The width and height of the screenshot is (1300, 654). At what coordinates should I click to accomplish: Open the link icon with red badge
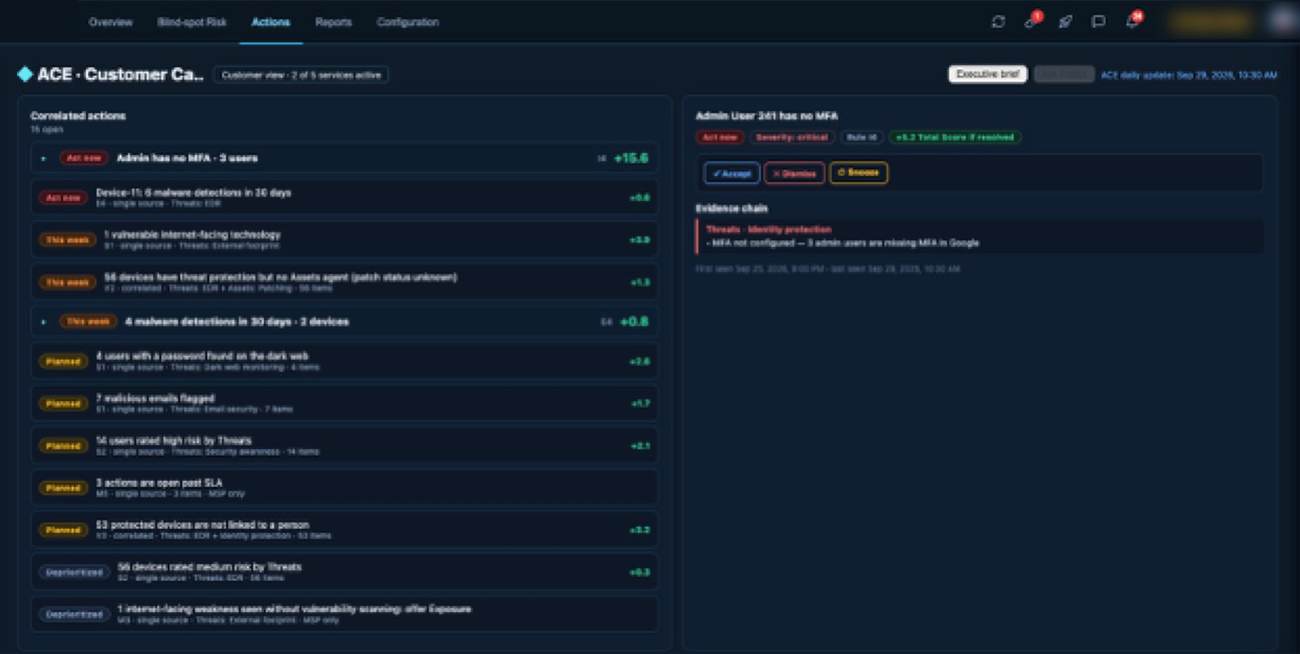[x=1031, y=21]
